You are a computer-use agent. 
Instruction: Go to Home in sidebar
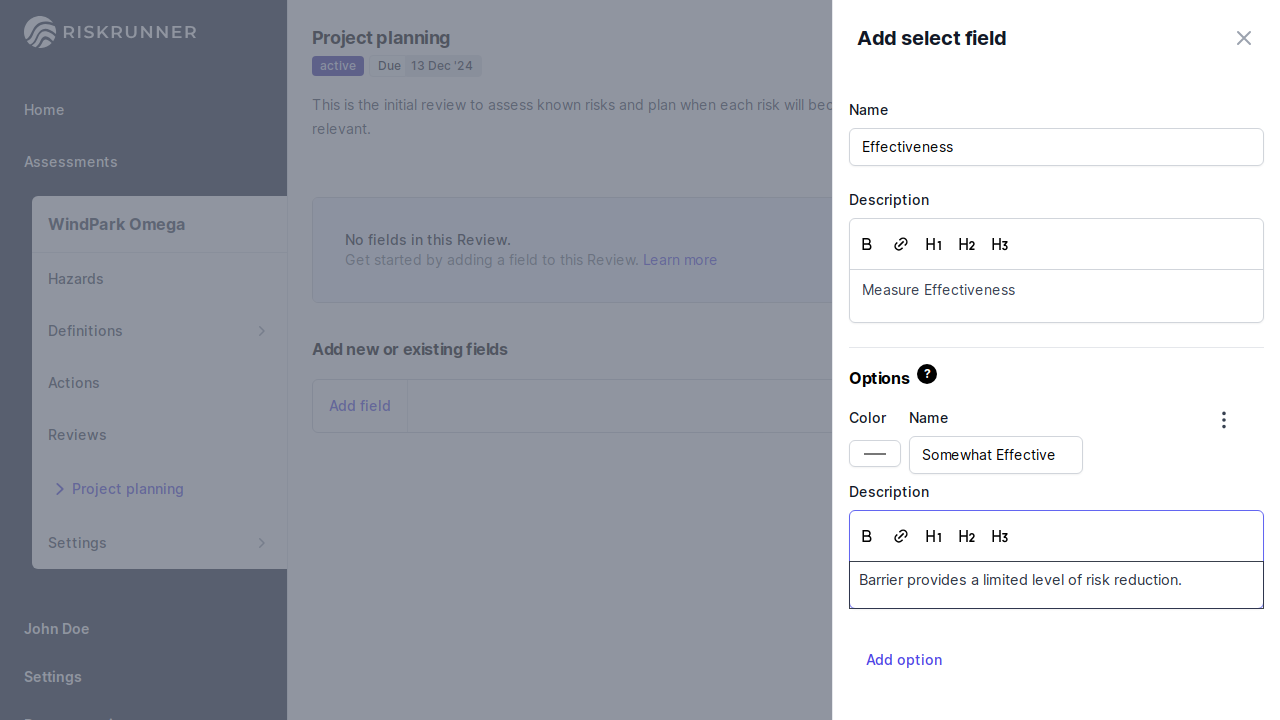point(44,110)
